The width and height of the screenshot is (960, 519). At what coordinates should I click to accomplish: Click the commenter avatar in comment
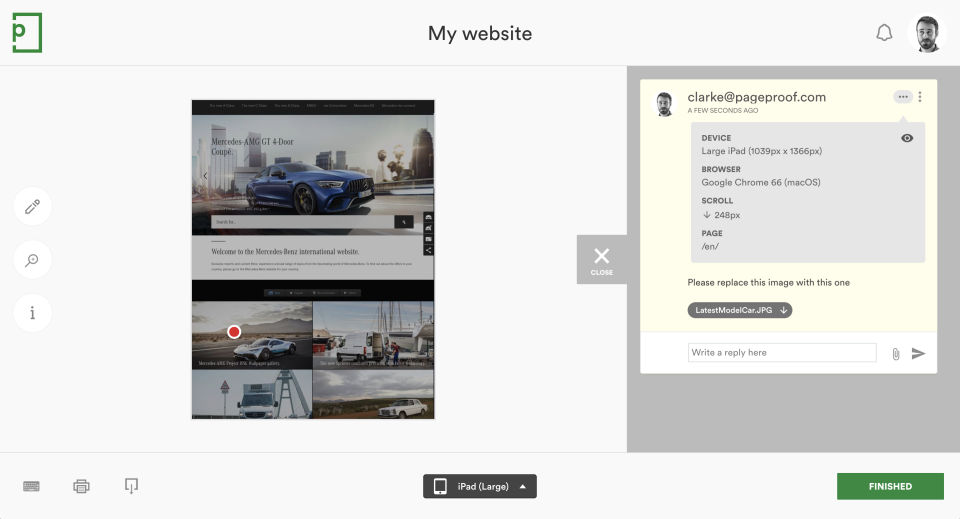(664, 104)
